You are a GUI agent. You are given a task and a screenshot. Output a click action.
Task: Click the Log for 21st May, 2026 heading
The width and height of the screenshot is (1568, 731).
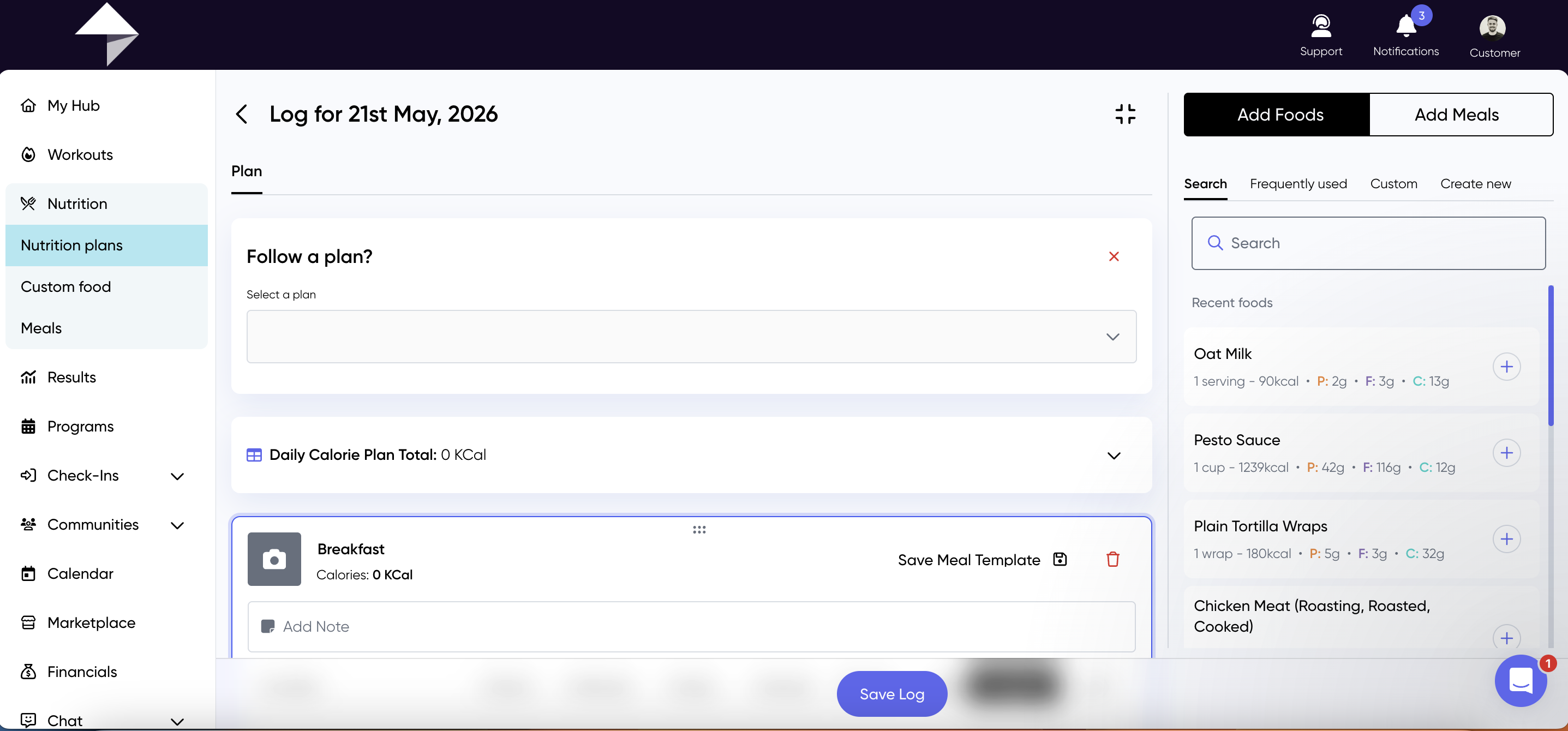[x=384, y=114]
